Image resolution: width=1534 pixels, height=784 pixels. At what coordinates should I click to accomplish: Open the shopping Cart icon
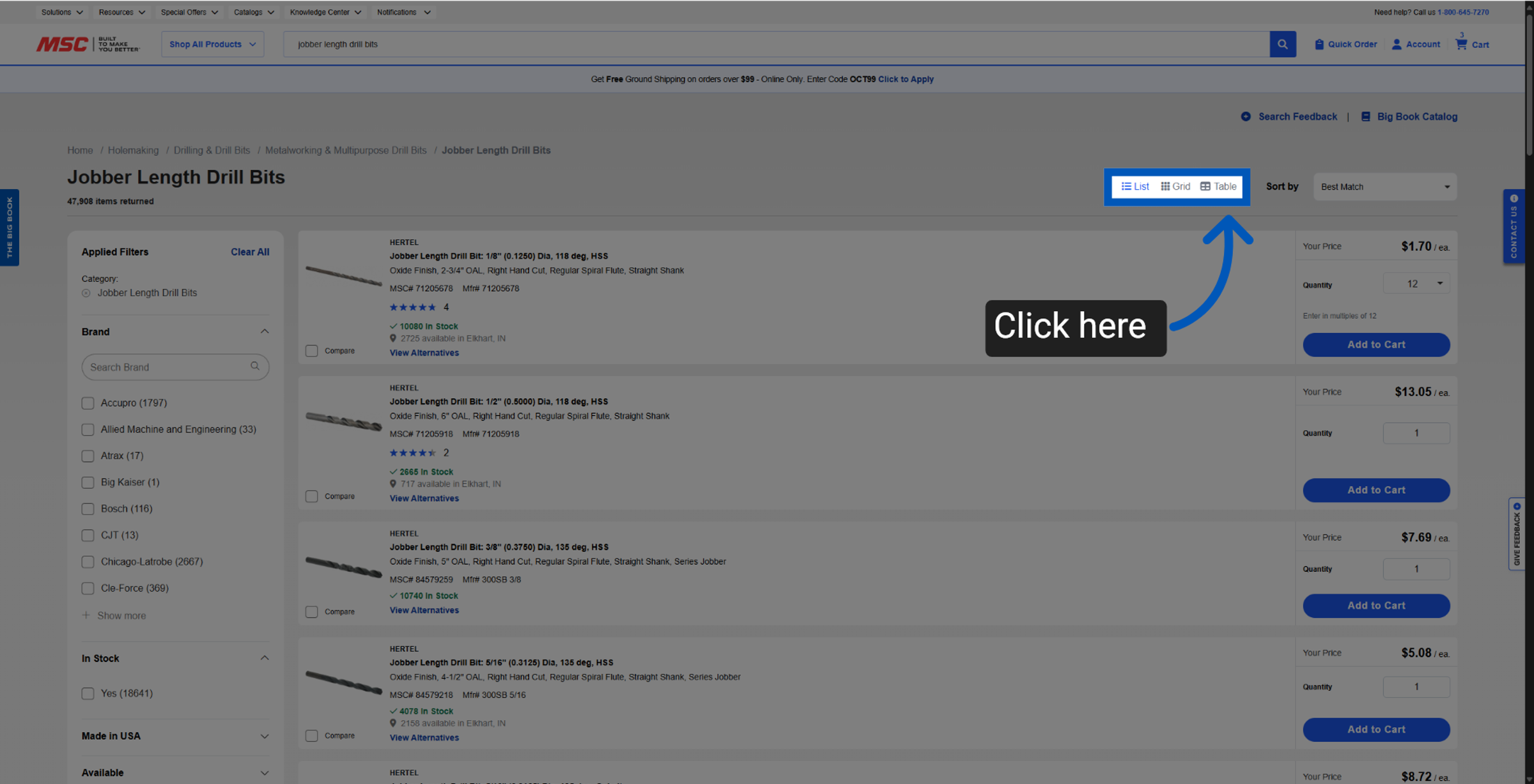[x=1461, y=43]
